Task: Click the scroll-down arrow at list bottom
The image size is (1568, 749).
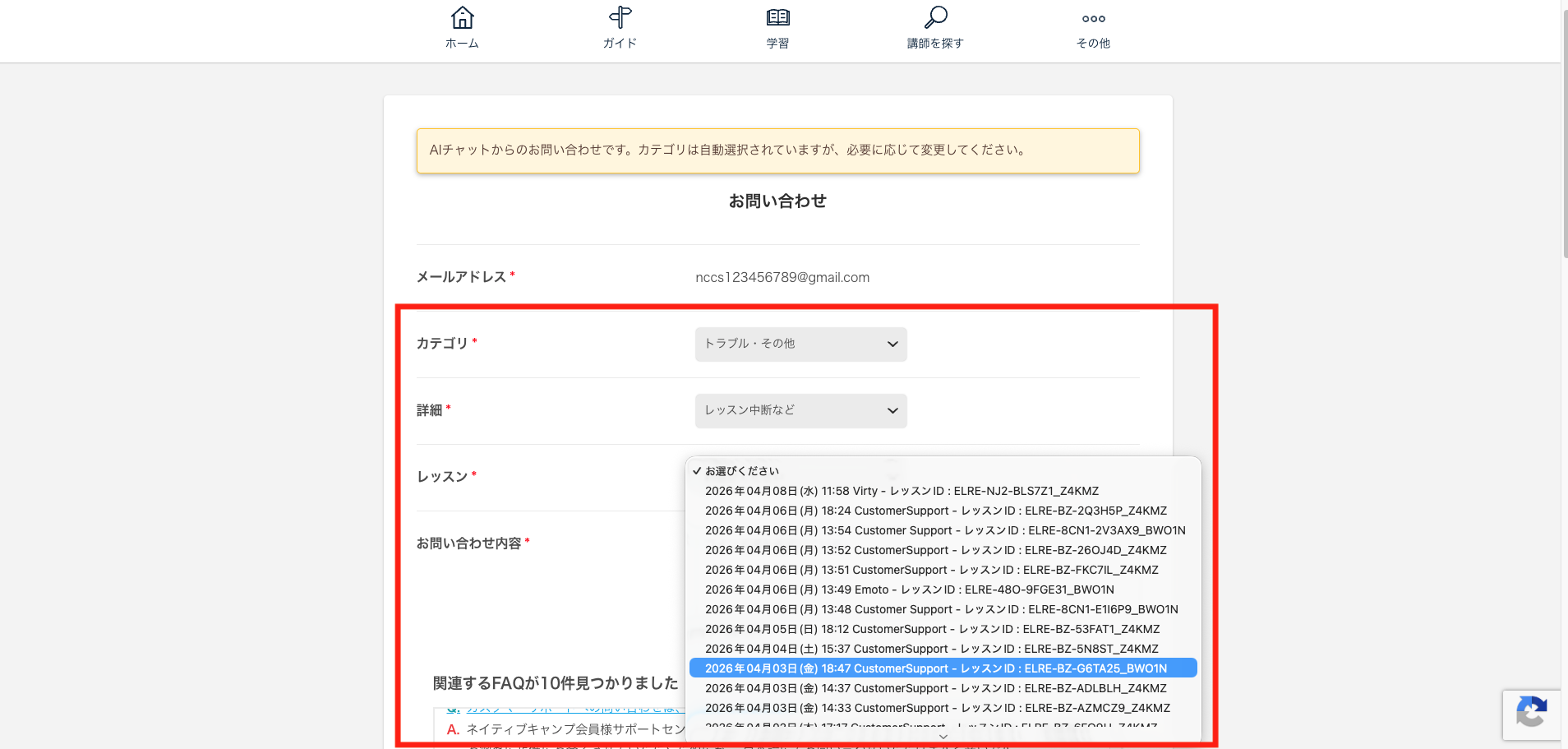Action: [943, 737]
